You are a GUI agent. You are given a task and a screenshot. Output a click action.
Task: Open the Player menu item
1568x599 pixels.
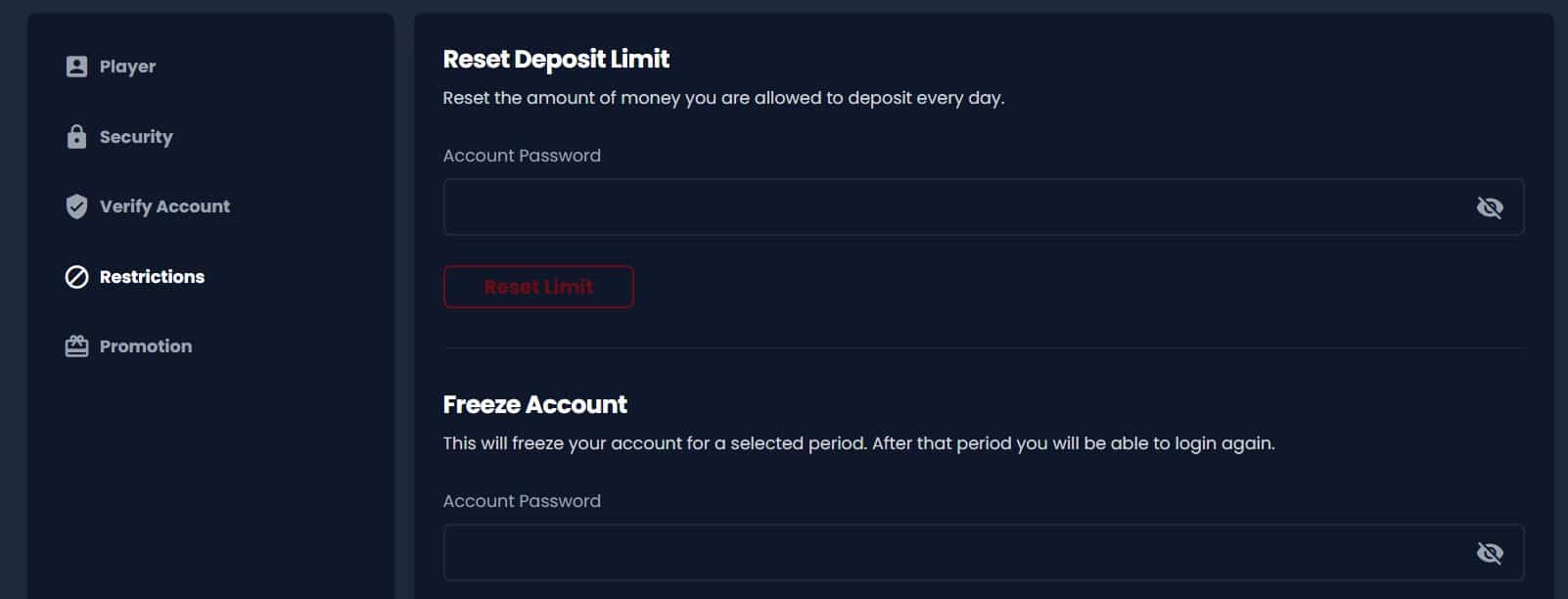click(127, 67)
